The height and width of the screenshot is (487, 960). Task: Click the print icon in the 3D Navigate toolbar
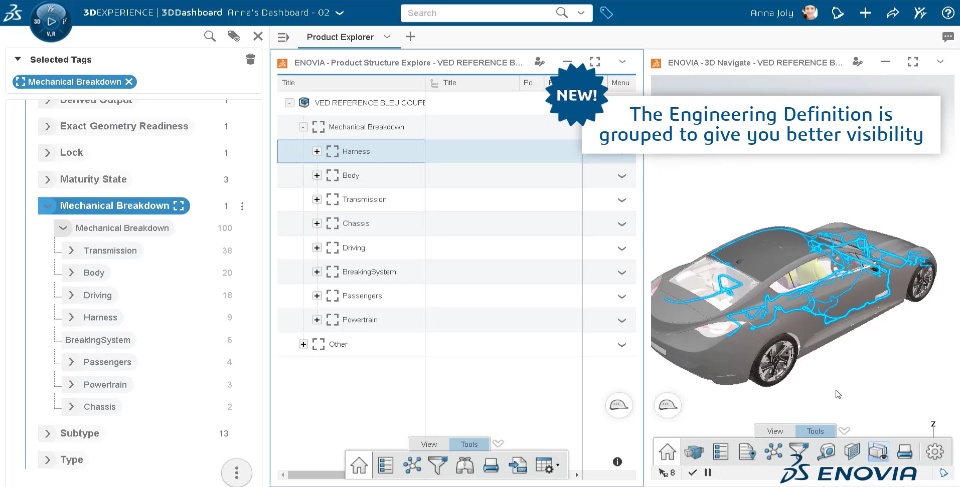tap(905, 452)
